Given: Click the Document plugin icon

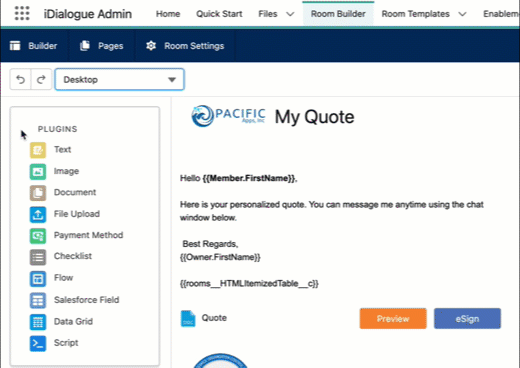Looking at the screenshot, I should 38,193.
